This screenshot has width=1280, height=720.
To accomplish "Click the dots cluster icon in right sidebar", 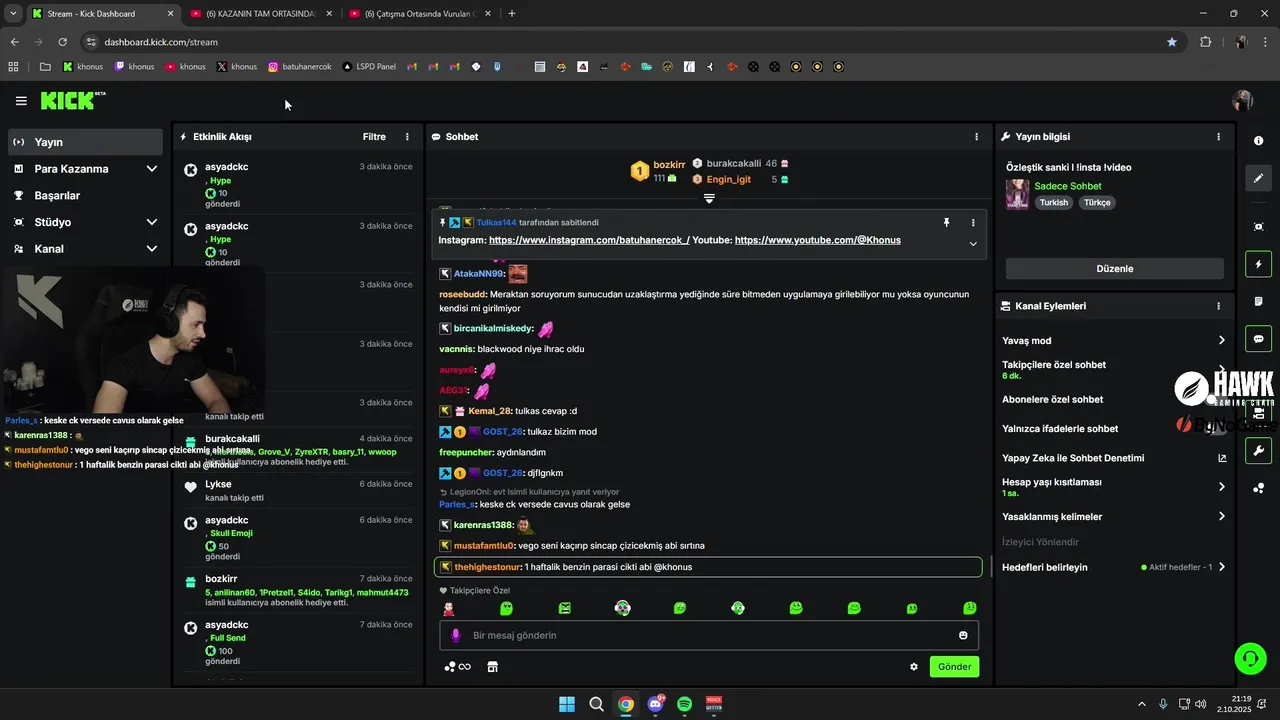I will click(1259, 488).
